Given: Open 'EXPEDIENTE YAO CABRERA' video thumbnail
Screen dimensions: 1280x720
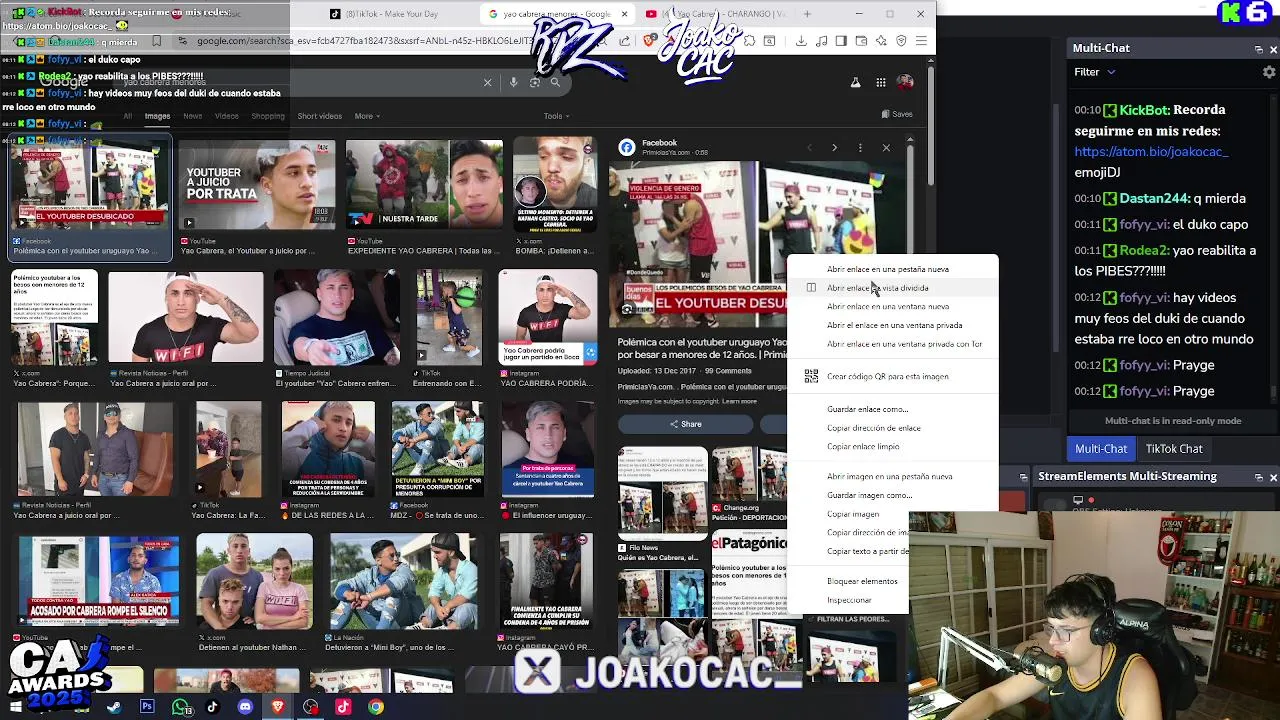Looking at the screenshot, I should [424, 184].
